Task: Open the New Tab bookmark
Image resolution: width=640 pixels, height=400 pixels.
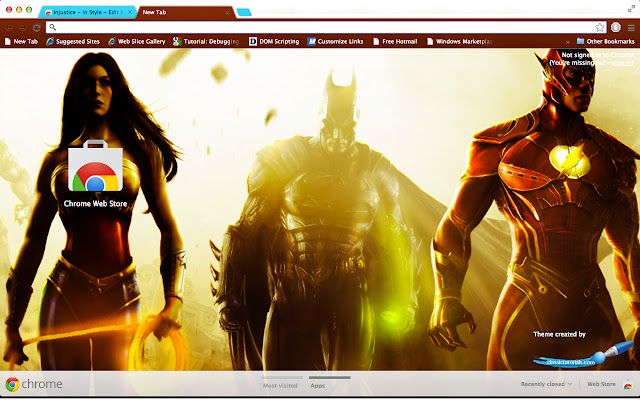Action: coord(21,41)
